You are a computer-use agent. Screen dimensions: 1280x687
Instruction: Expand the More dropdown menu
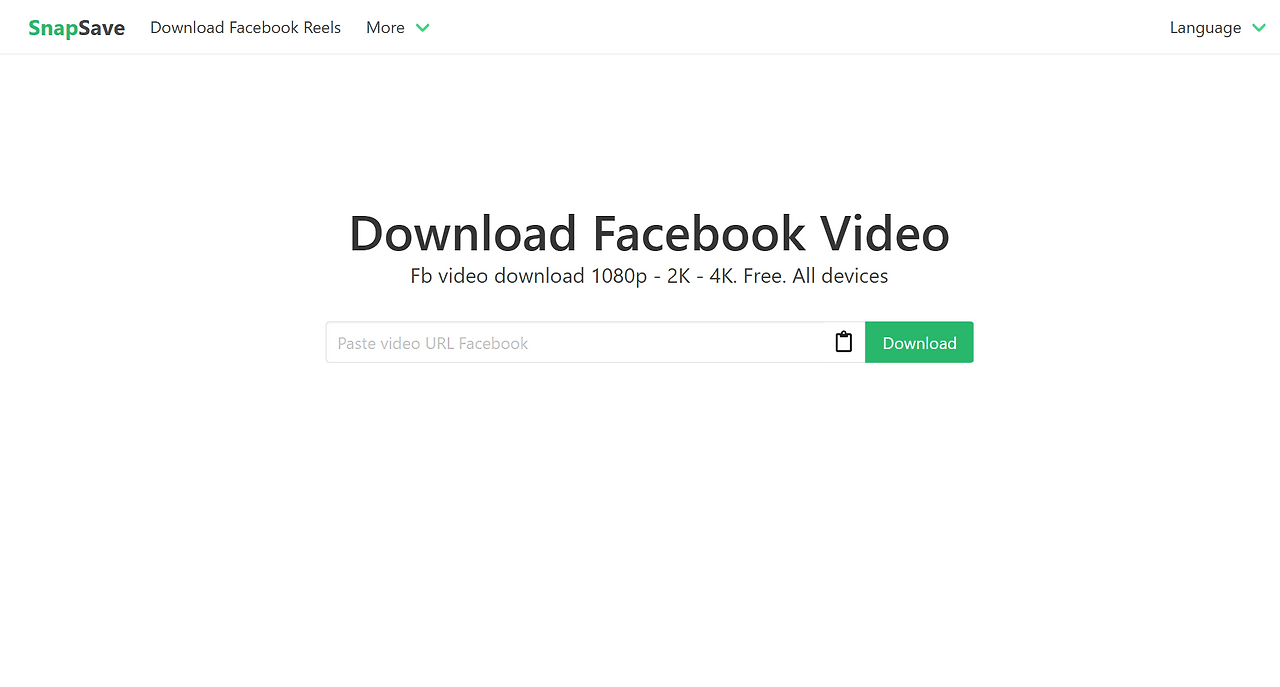(398, 28)
